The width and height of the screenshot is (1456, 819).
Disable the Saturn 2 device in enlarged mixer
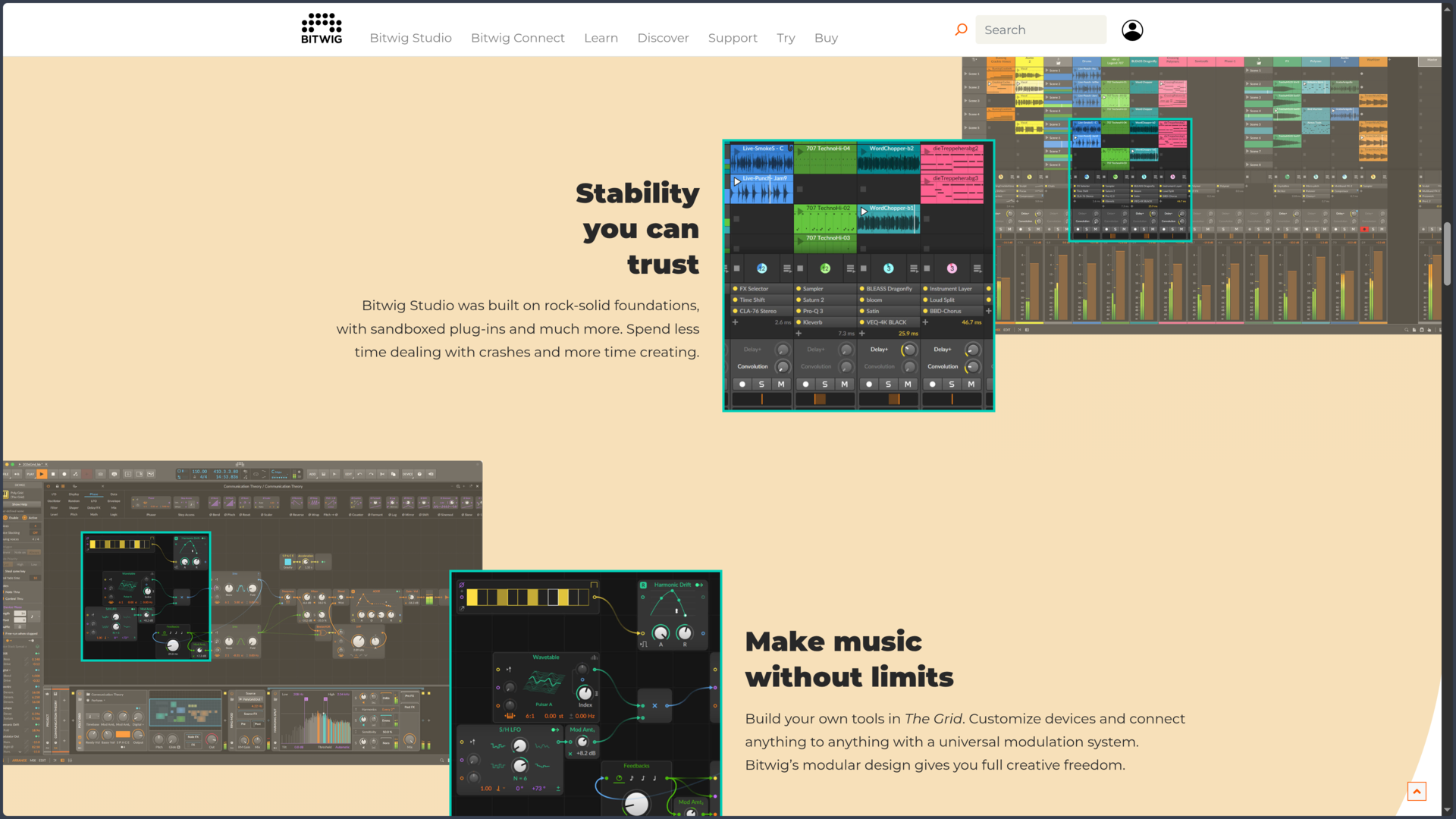pyautogui.click(x=799, y=300)
